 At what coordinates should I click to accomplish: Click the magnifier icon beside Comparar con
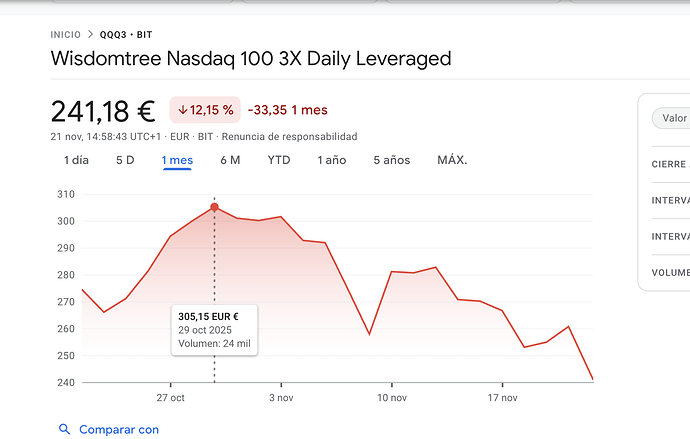click(65, 429)
